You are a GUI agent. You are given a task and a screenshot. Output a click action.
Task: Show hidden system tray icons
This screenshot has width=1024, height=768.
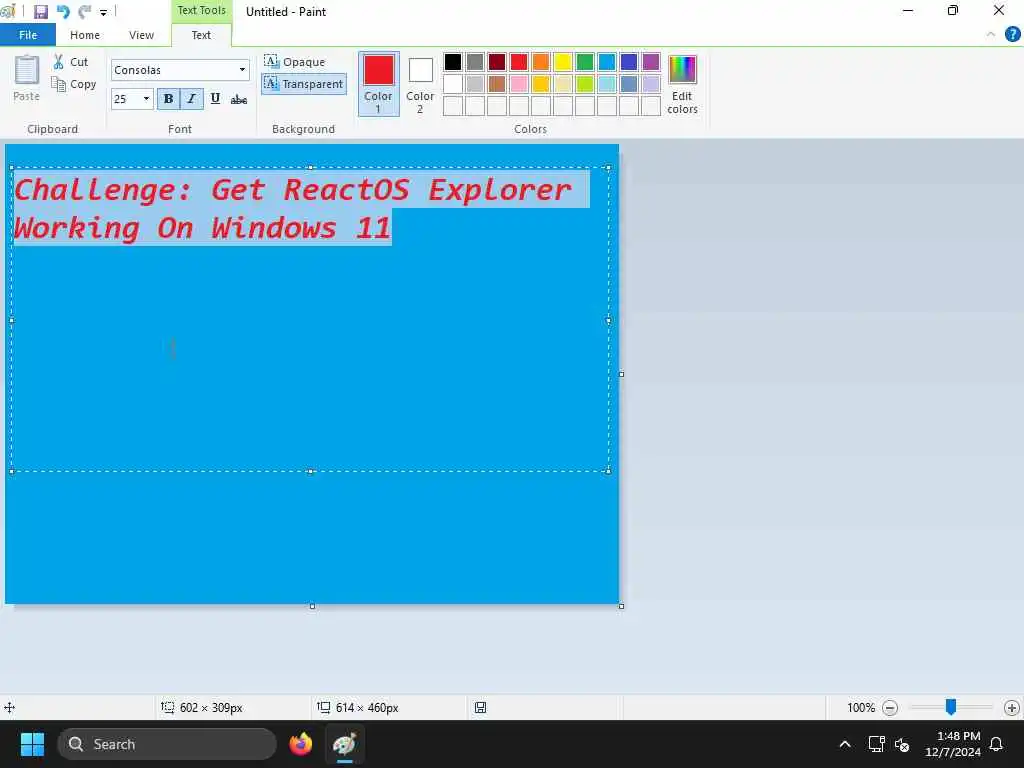[844, 744]
